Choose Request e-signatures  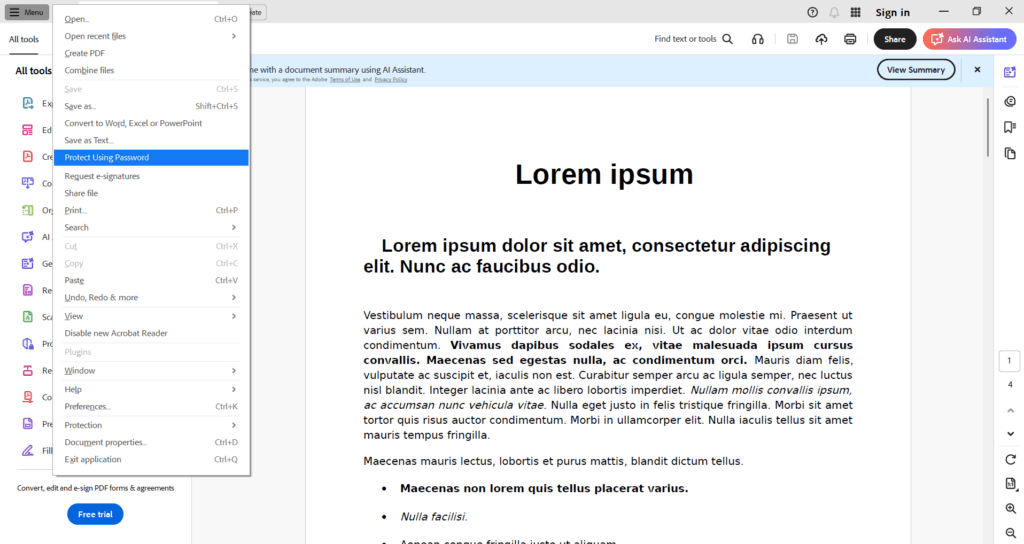point(151,176)
